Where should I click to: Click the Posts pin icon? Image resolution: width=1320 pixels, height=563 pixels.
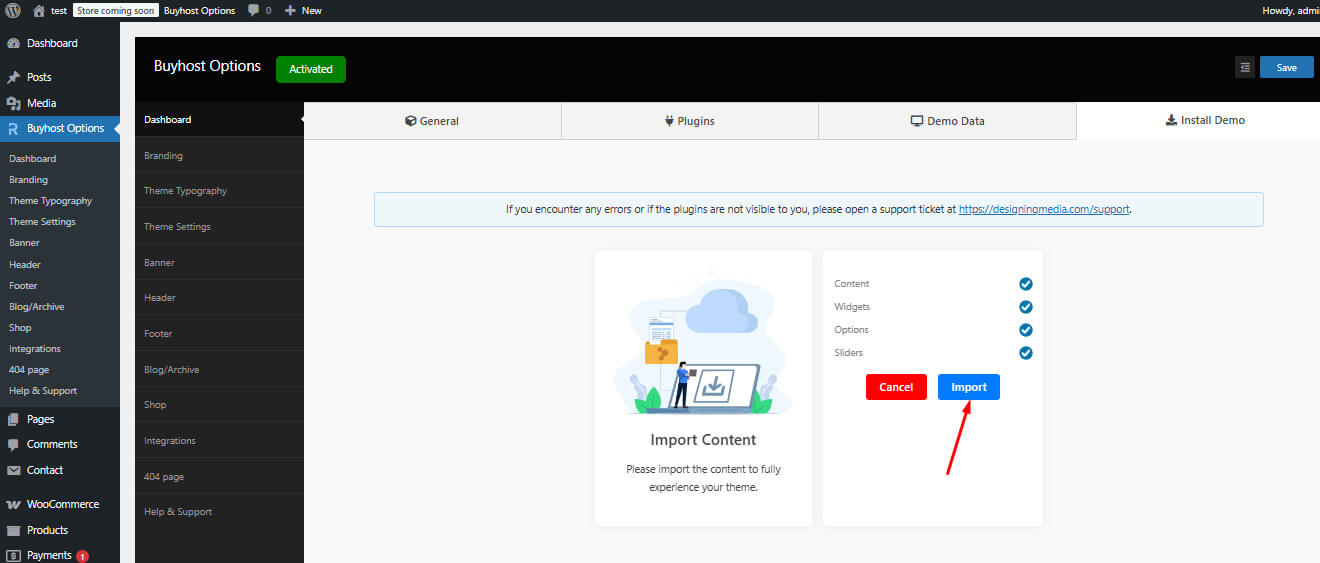pyautogui.click(x=13, y=77)
